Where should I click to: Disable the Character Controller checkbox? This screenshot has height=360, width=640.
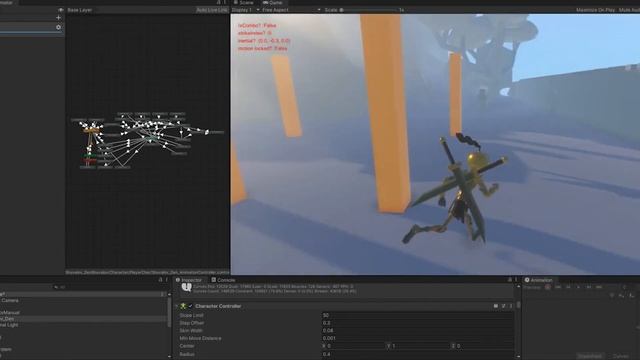(x=190, y=306)
